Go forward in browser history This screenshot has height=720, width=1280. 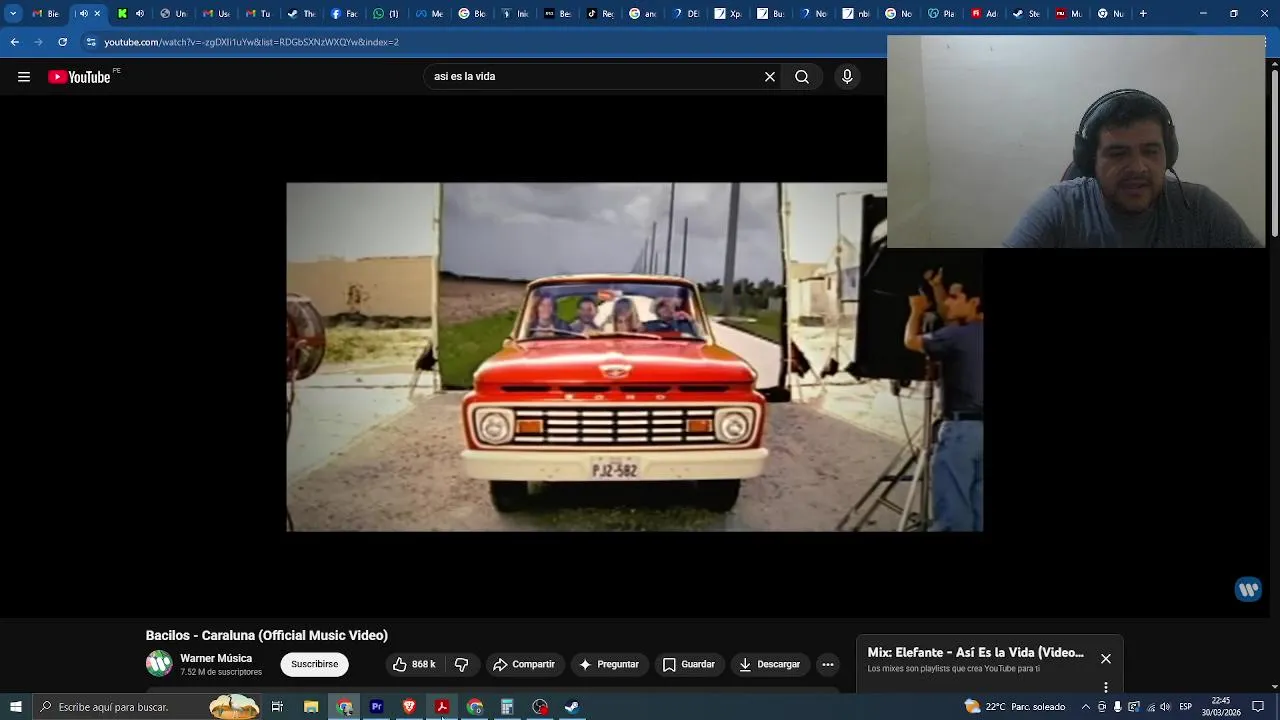pyautogui.click(x=38, y=42)
